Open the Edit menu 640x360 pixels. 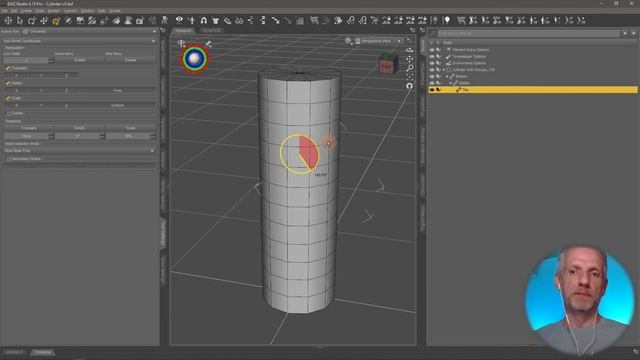pos(14,11)
